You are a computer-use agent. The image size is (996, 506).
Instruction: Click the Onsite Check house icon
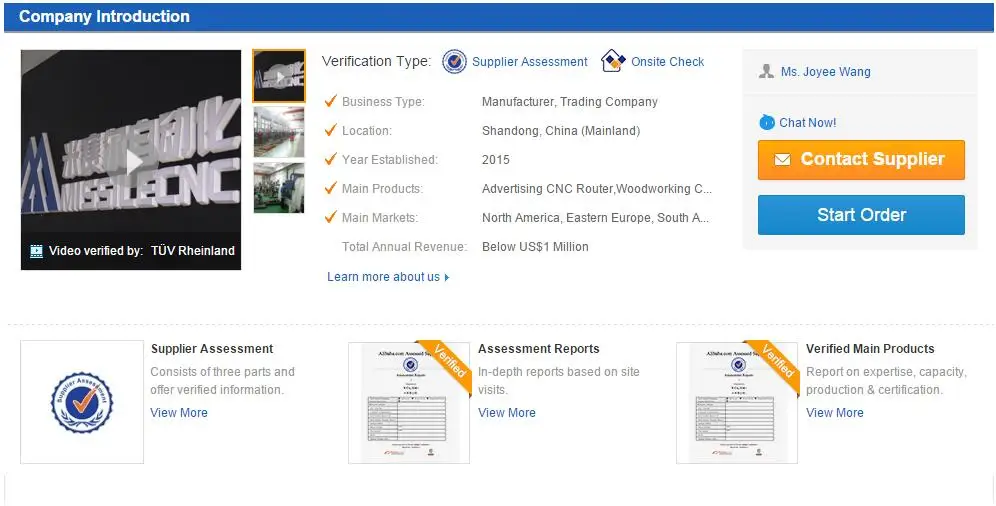[x=613, y=62]
